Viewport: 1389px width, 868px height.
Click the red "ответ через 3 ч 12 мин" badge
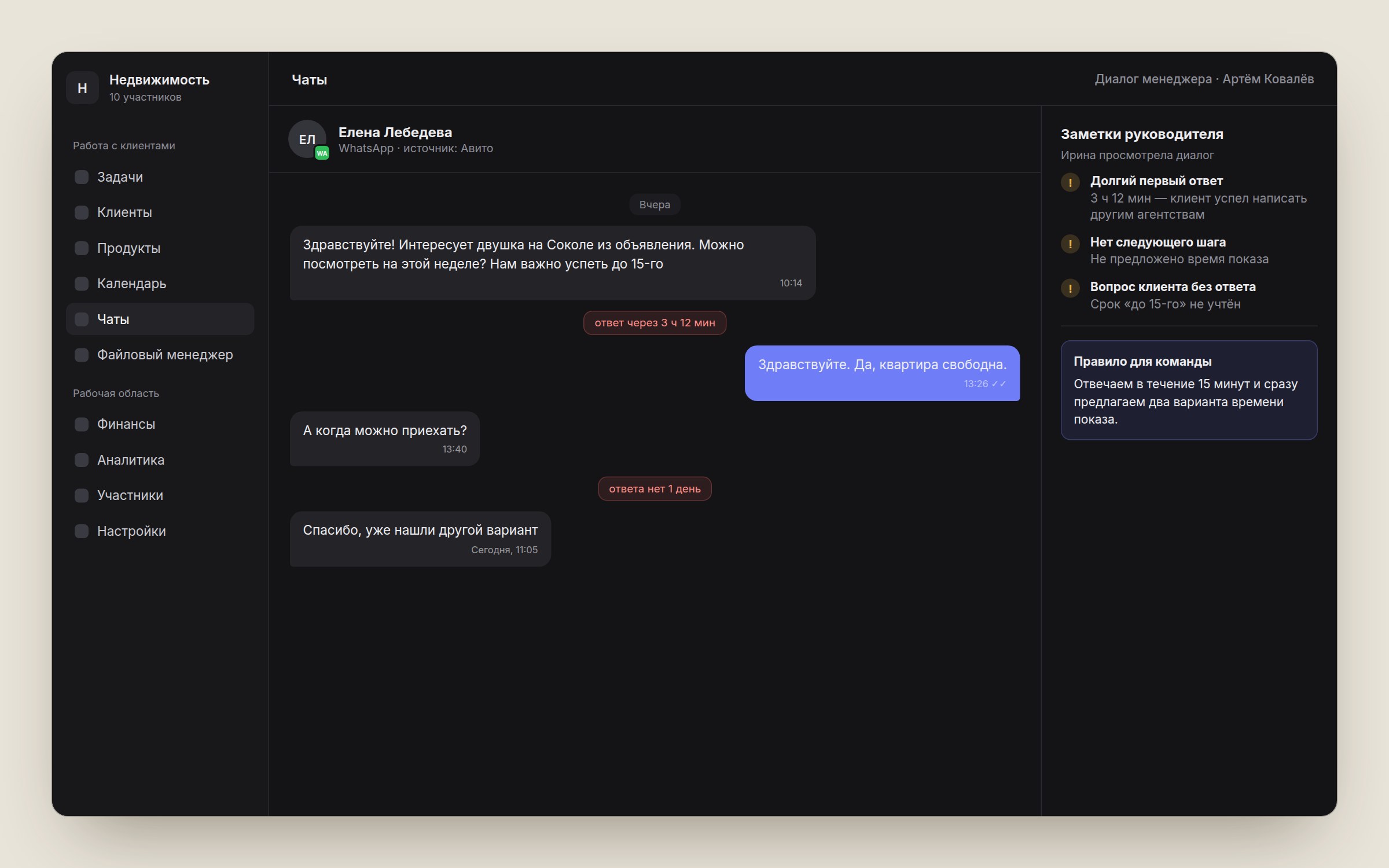(655, 323)
